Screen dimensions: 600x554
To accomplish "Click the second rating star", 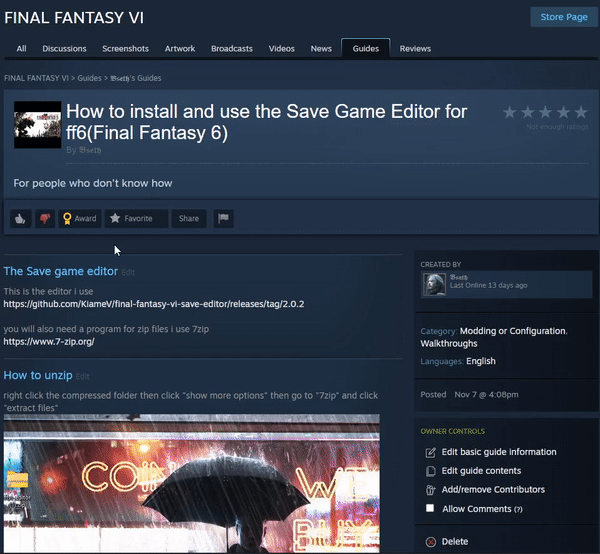I will 528,112.
